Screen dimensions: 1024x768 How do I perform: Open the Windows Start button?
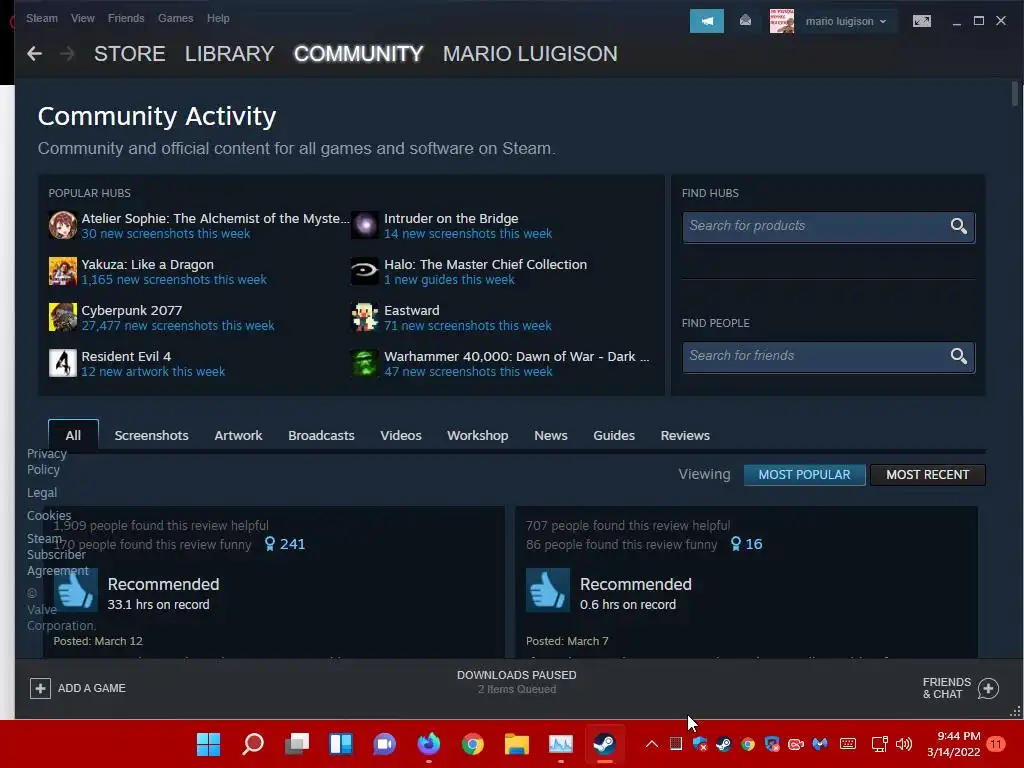208,744
